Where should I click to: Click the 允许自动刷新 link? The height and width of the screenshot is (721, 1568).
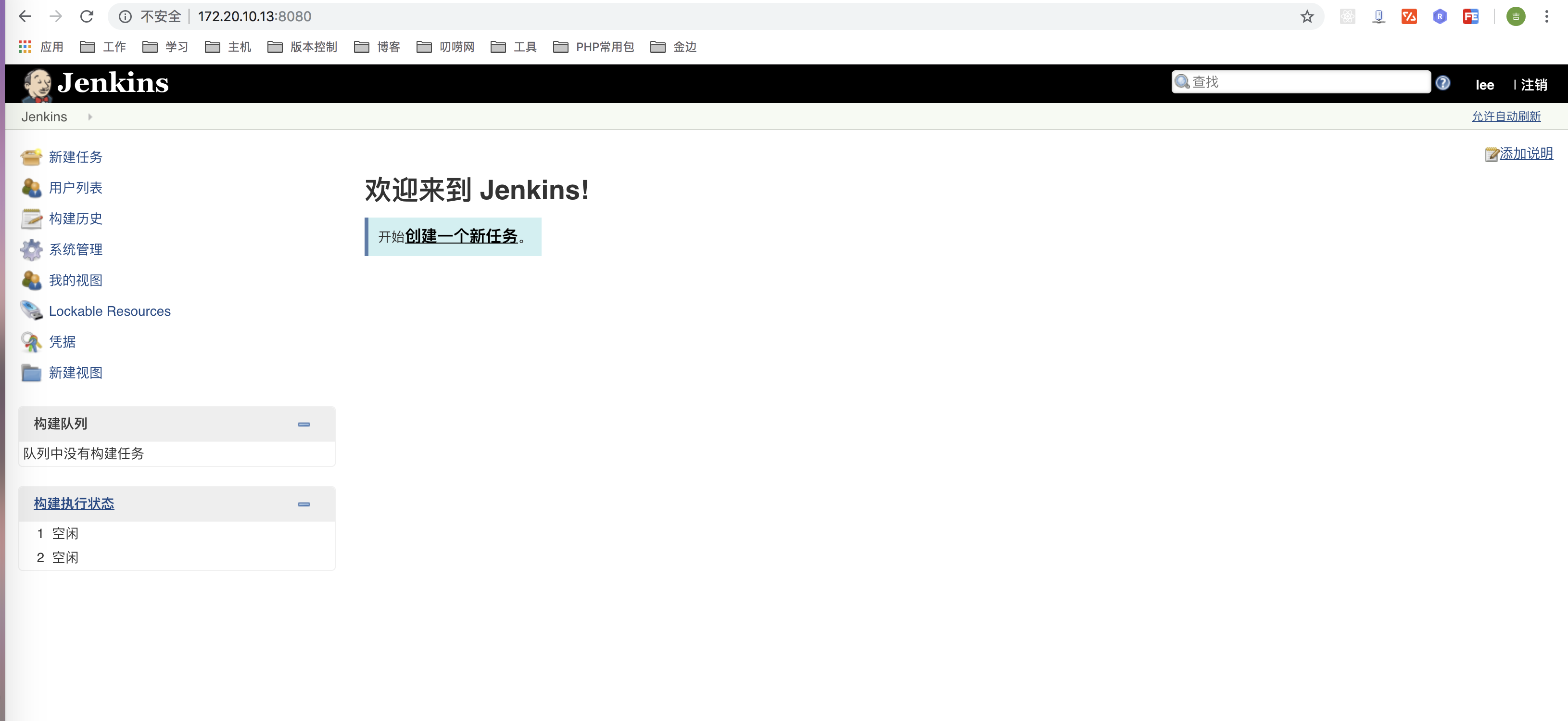coord(1506,116)
